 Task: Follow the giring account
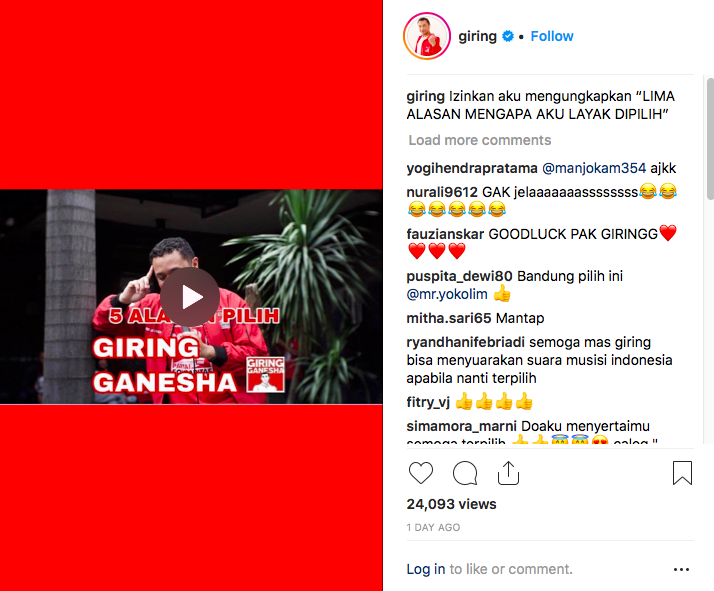tap(551, 36)
